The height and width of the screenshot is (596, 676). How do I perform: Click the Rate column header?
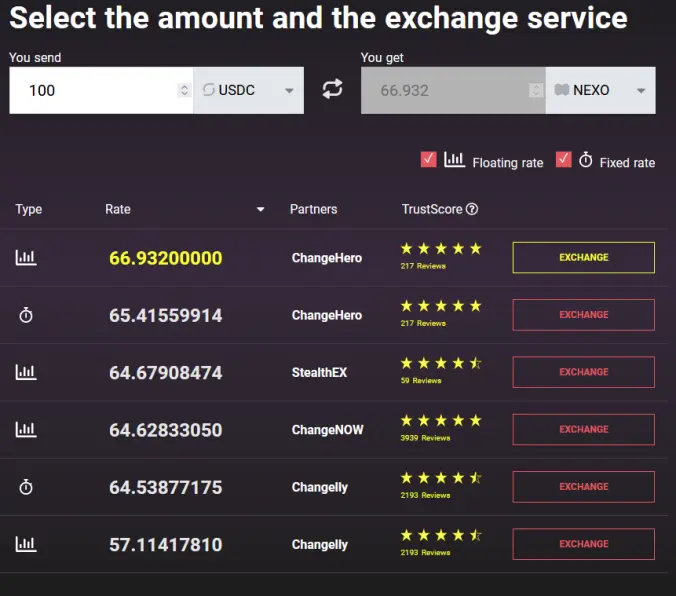coord(118,209)
